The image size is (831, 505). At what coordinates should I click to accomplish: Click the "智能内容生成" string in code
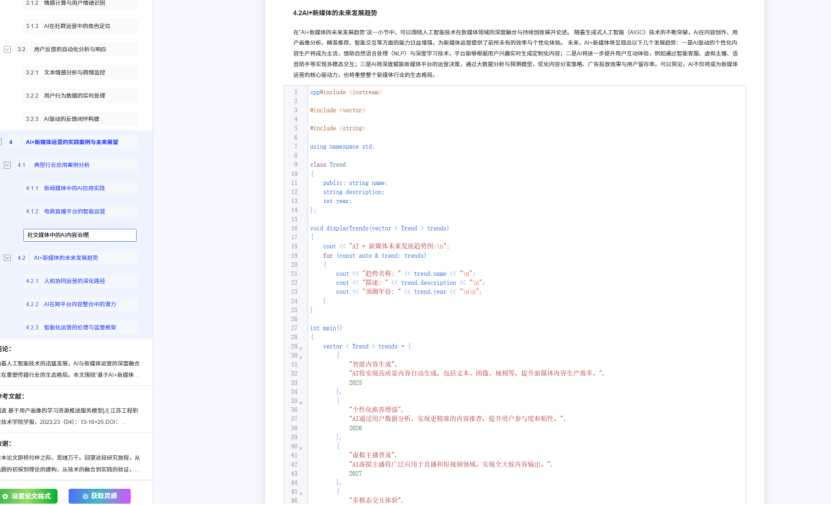point(373,365)
